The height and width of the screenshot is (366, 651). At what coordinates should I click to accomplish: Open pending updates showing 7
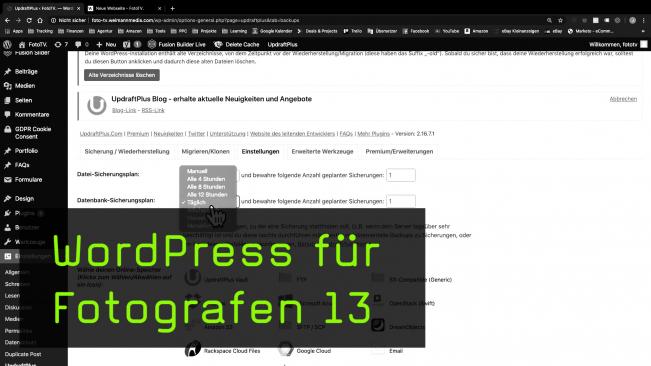click(x=61, y=44)
